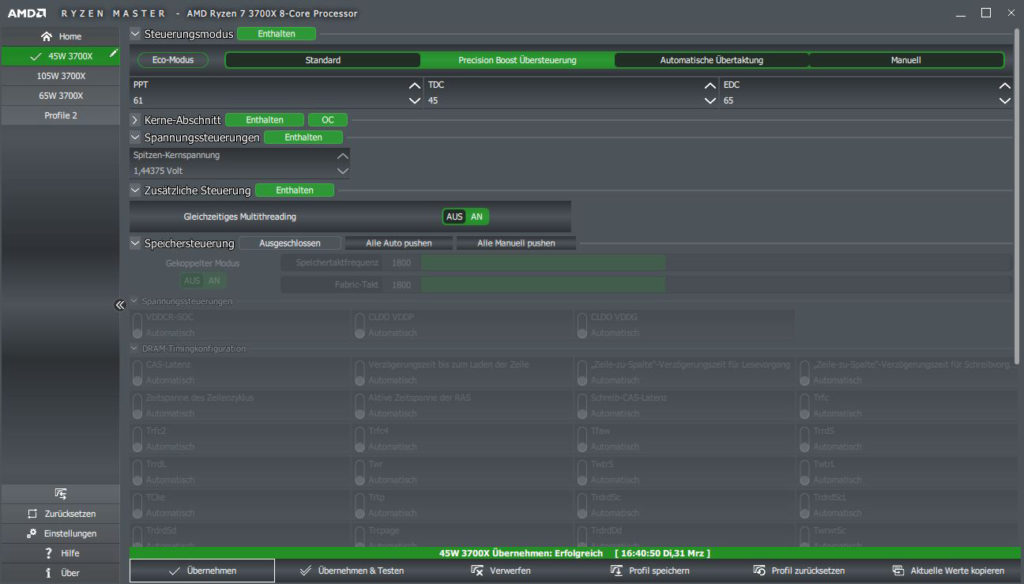Select the 105W 3700X profile tab
The height and width of the screenshot is (584, 1024).
[x=61, y=76]
